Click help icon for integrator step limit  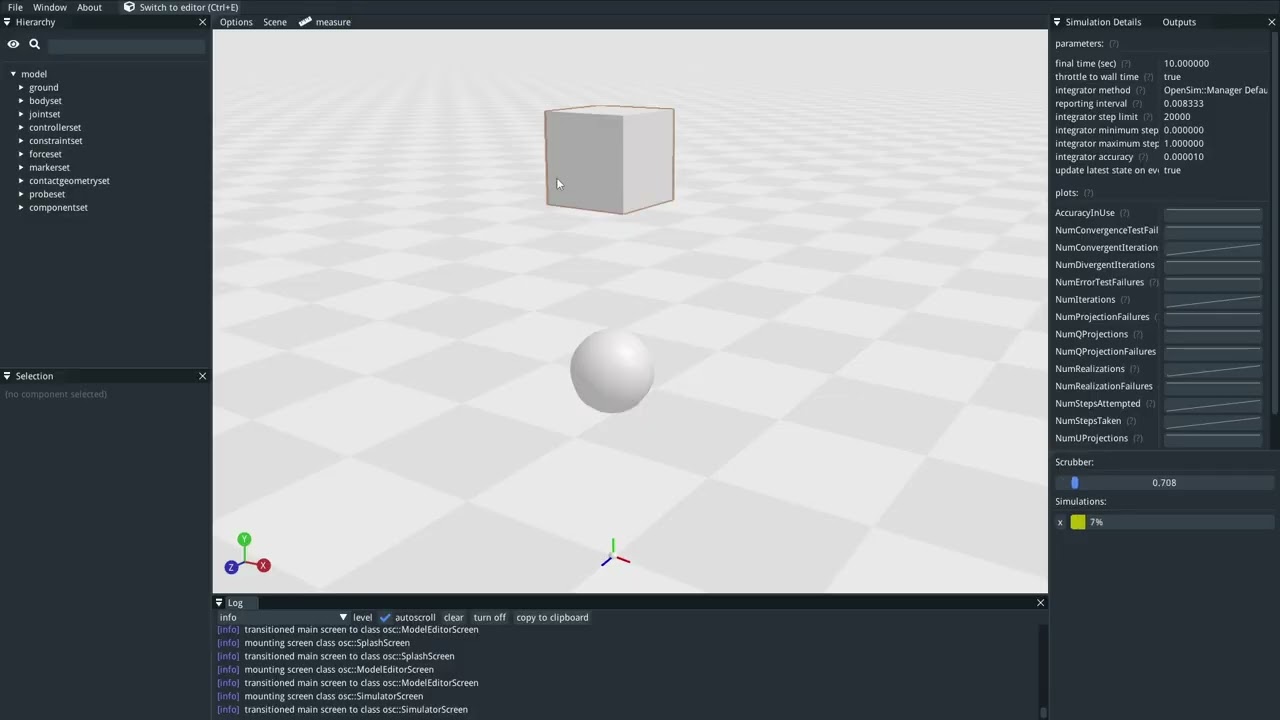[1147, 117]
